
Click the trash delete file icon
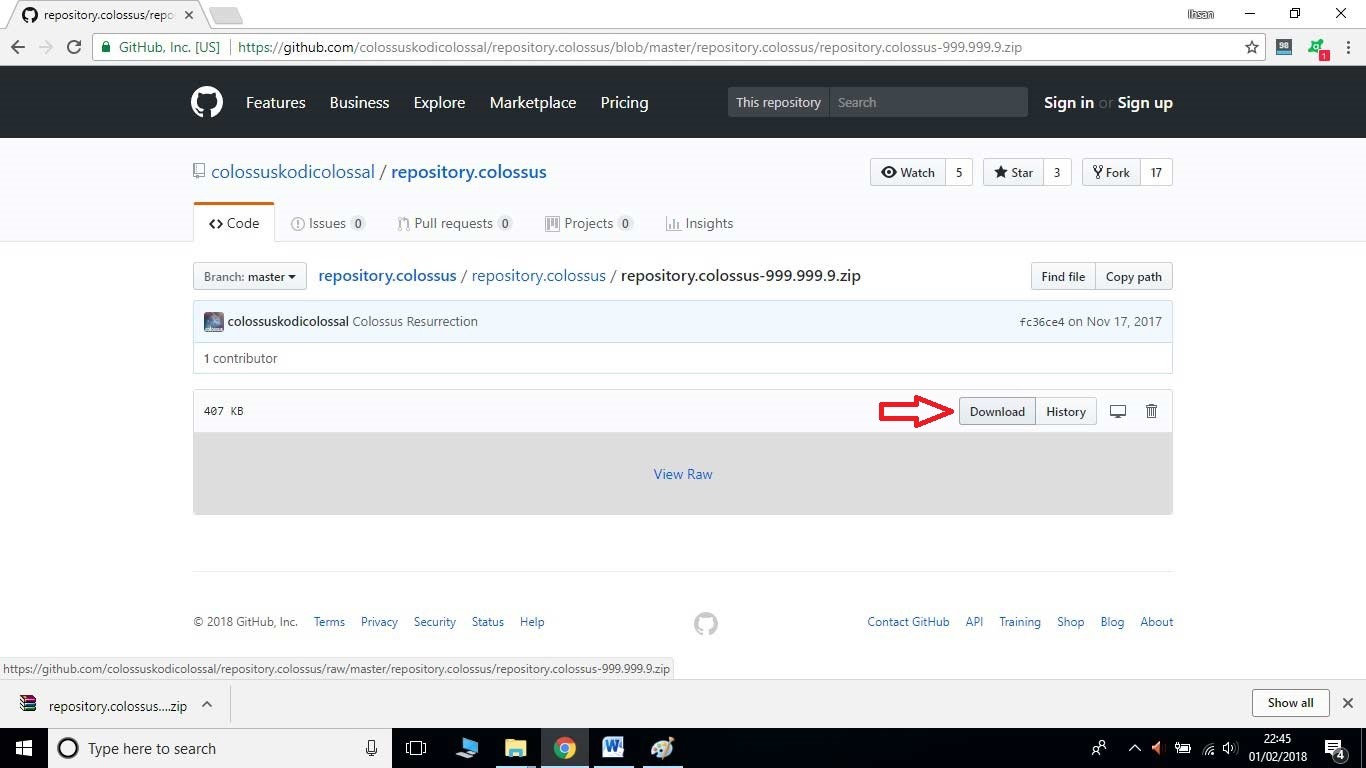1151,411
